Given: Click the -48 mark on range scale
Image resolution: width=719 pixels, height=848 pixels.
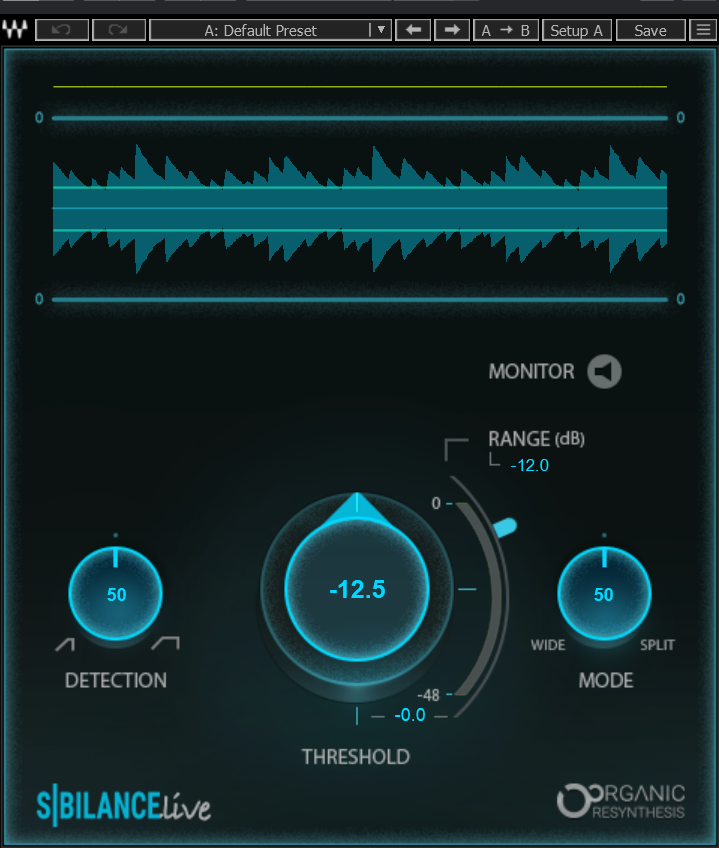Looking at the screenshot, I should [x=428, y=695].
